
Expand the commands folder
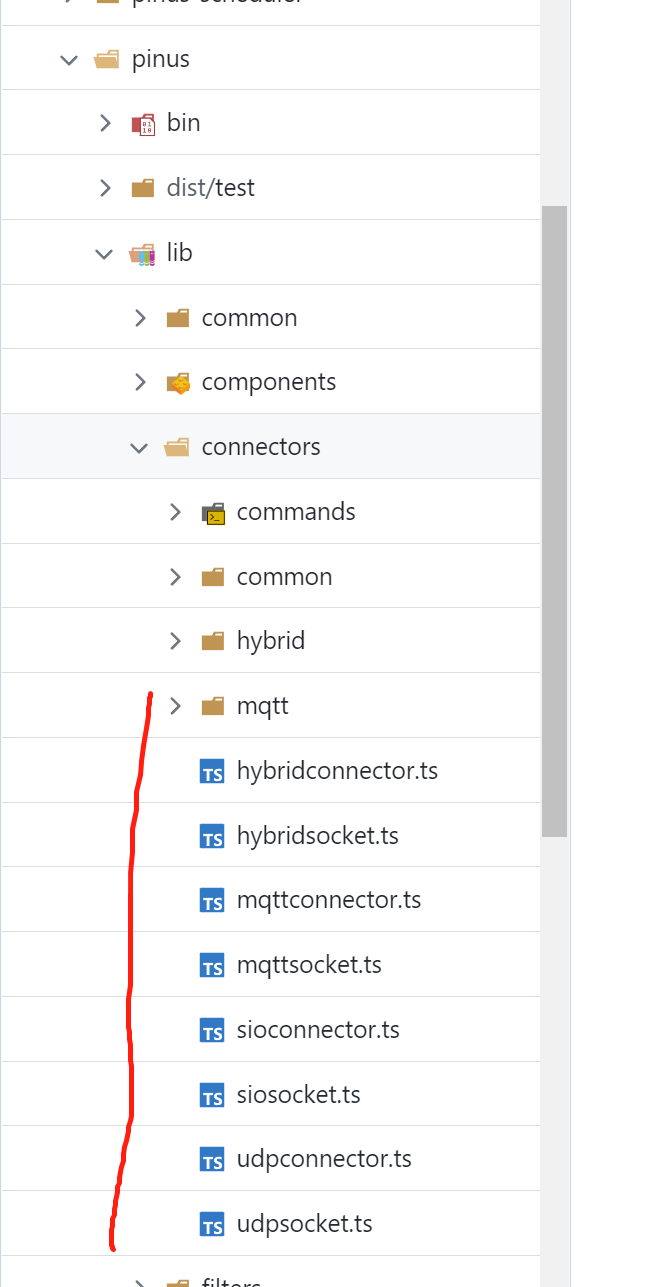point(175,511)
